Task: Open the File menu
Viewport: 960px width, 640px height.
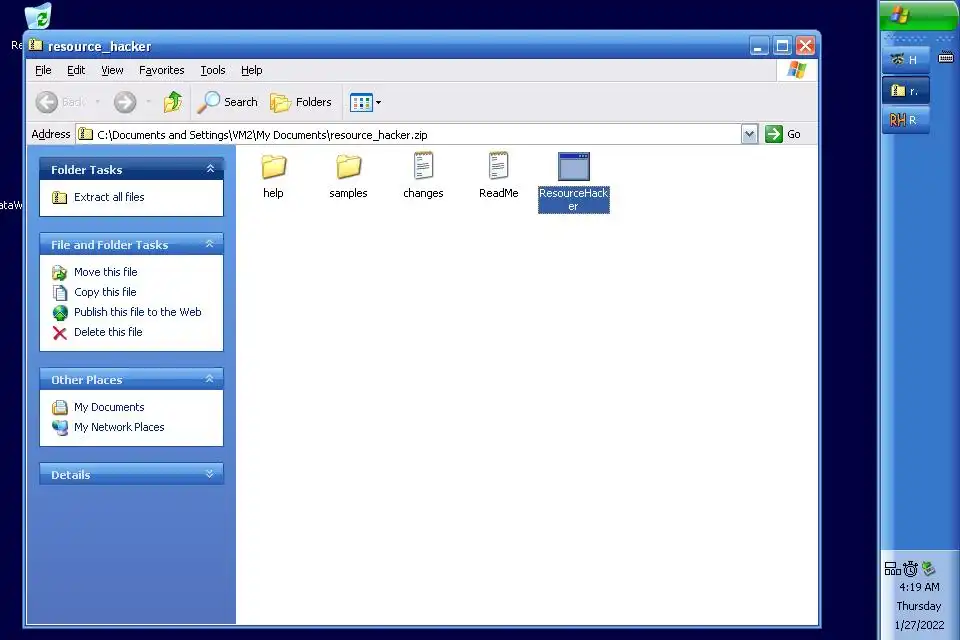Action: click(x=43, y=70)
